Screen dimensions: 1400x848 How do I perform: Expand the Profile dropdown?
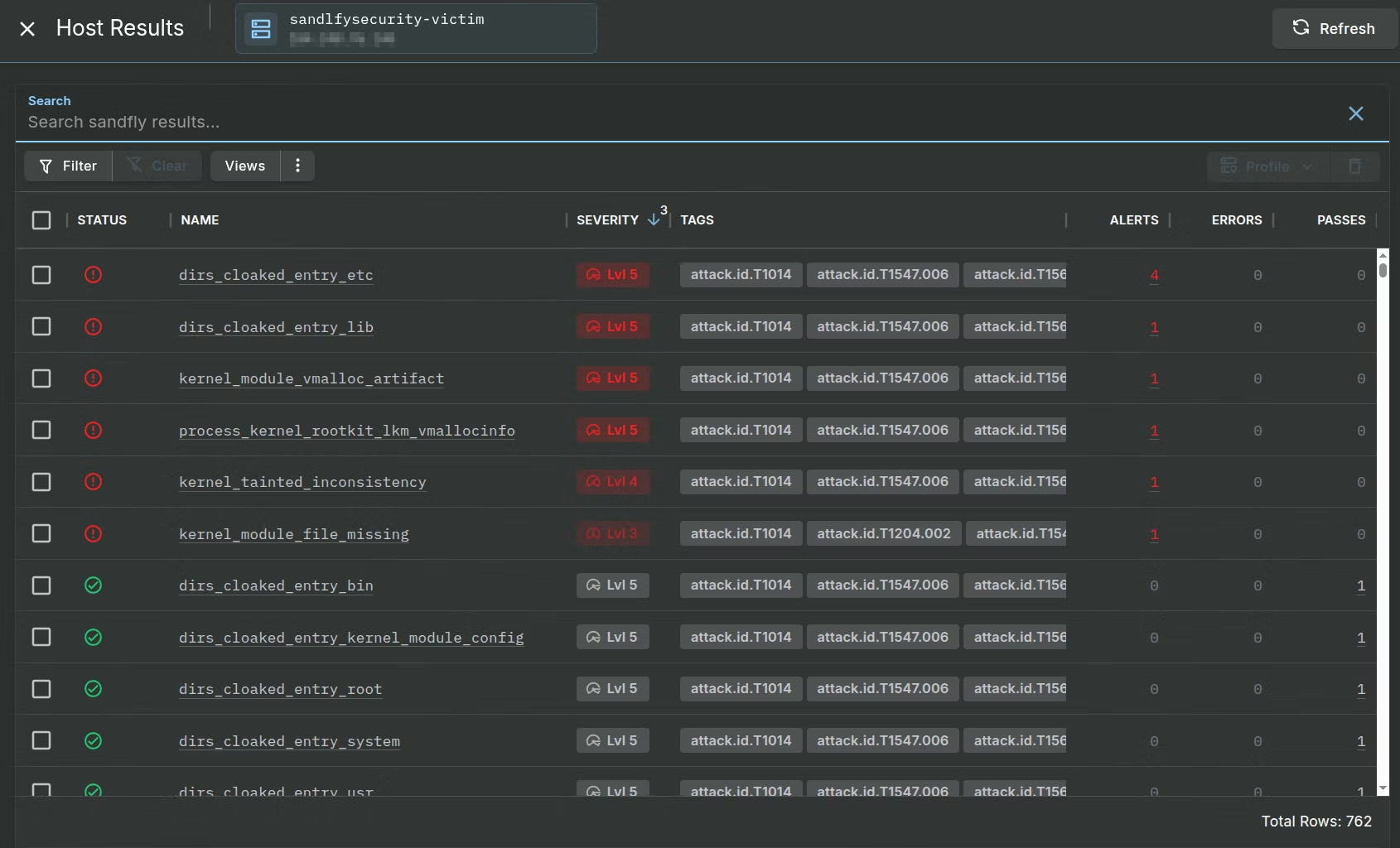pos(1267,166)
